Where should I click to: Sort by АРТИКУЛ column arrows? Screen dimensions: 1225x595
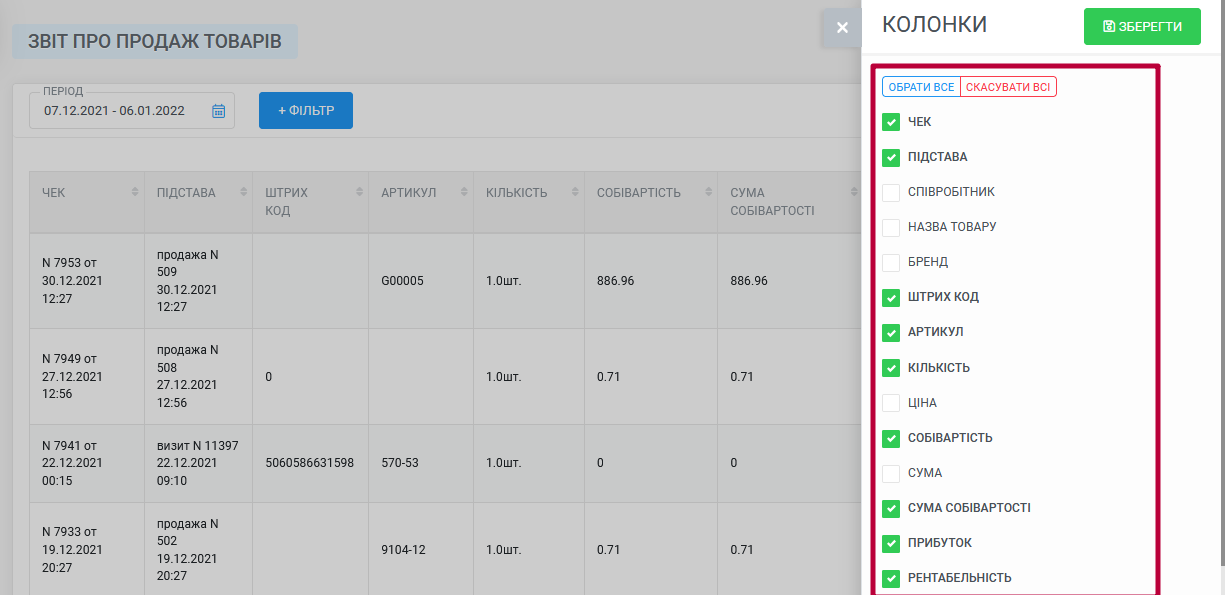pyautogui.click(x=465, y=192)
